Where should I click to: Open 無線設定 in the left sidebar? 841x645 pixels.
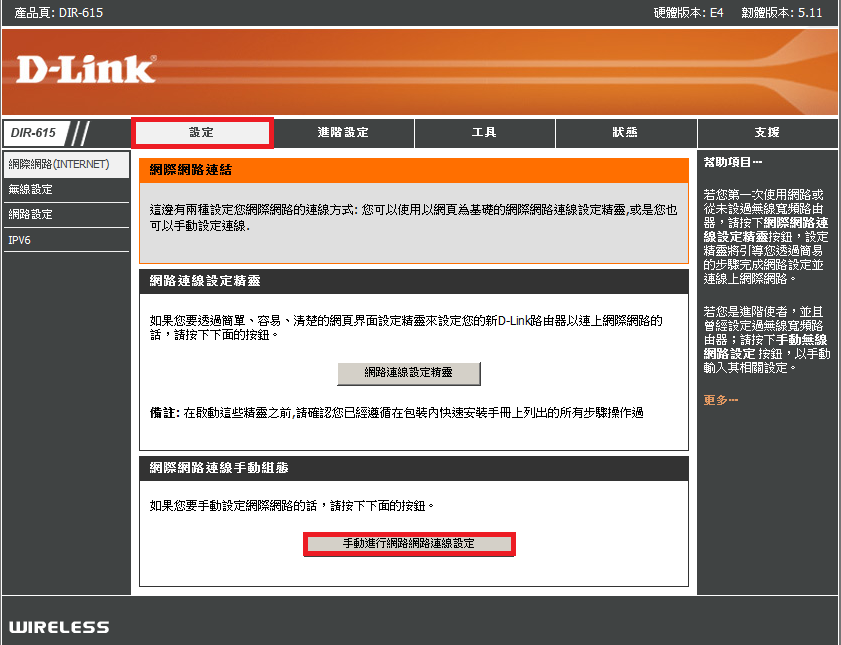(x=31, y=189)
